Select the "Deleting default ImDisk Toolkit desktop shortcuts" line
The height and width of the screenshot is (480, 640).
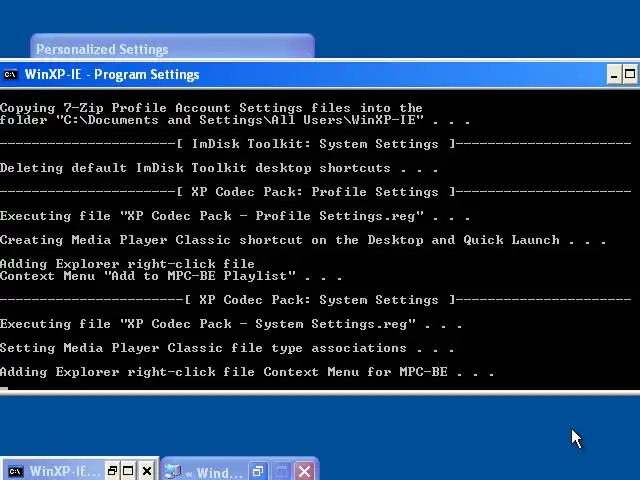point(219,168)
